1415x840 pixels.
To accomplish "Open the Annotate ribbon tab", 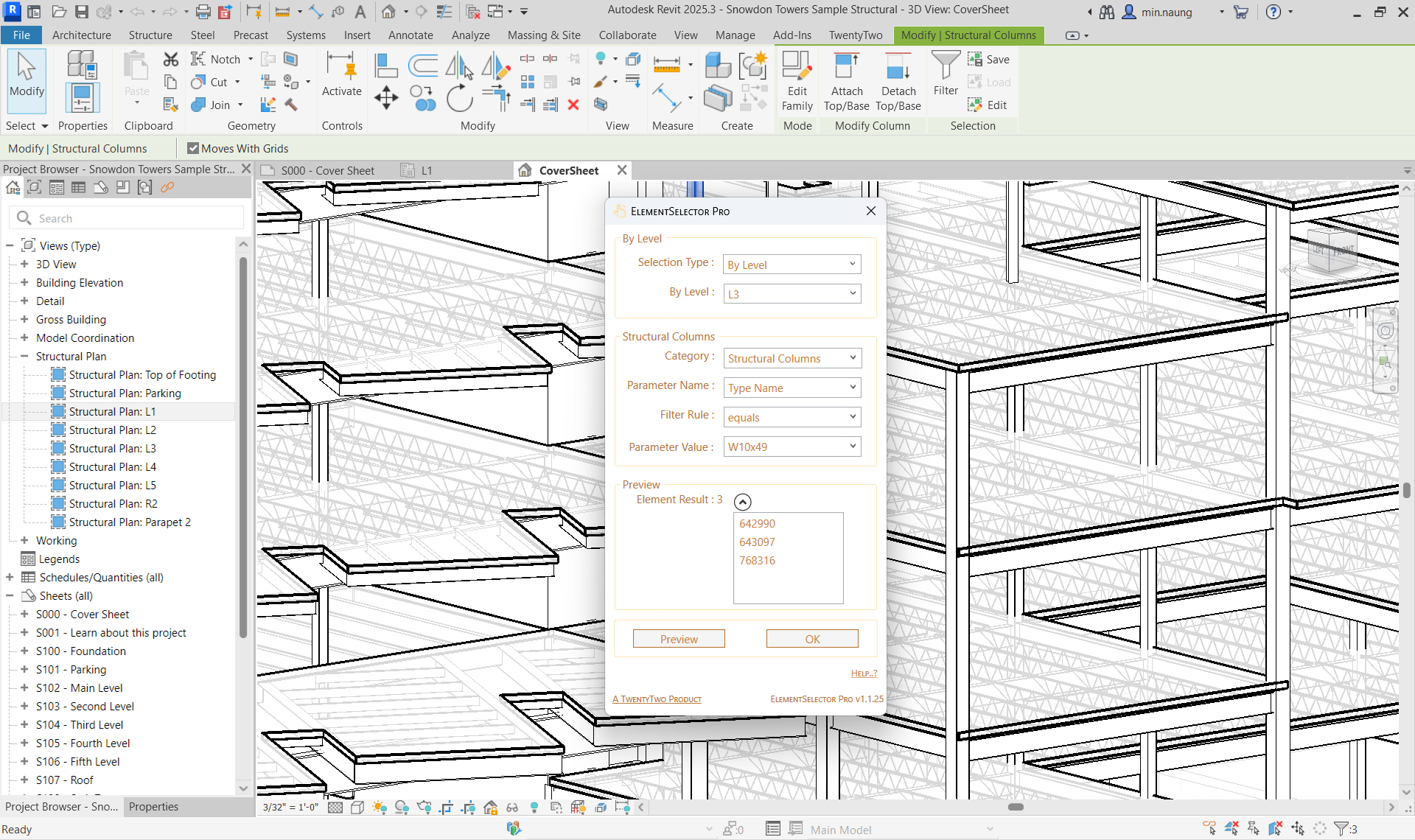I will coord(410,35).
